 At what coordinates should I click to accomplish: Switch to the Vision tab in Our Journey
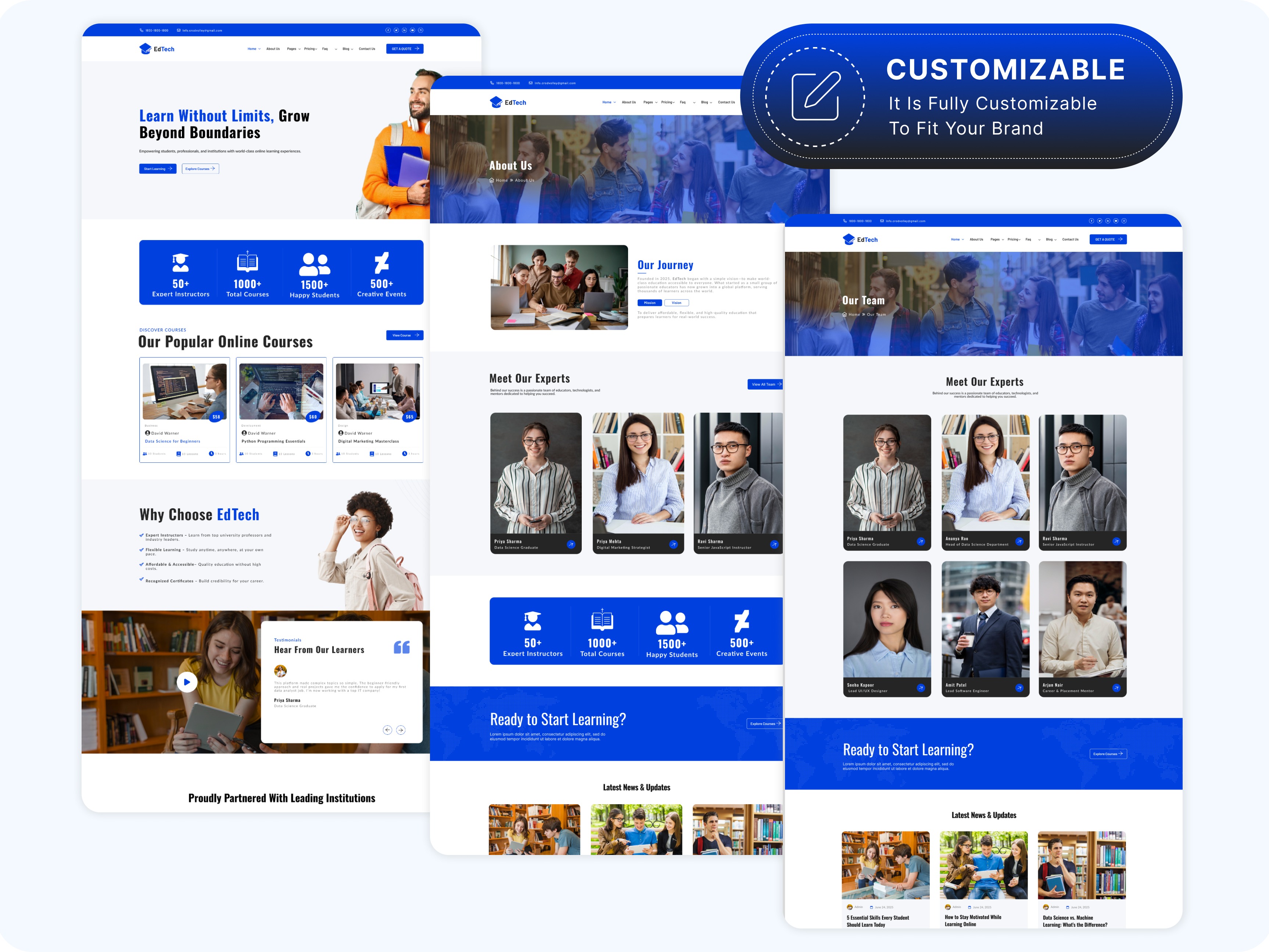(x=676, y=303)
